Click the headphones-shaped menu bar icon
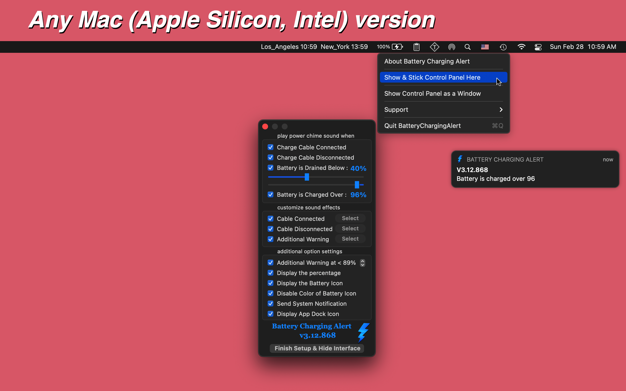626x391 pixels. tap(452, 47)
